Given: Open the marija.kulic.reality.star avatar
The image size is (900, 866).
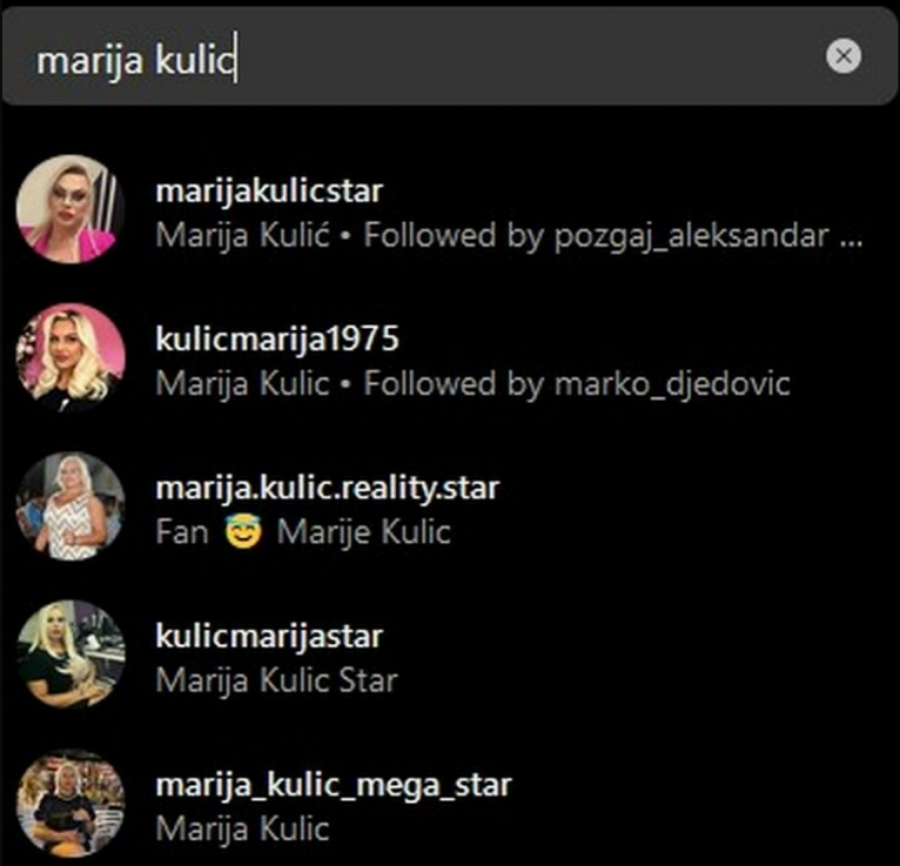Looking at the screenshot, I should pos(71,506).
